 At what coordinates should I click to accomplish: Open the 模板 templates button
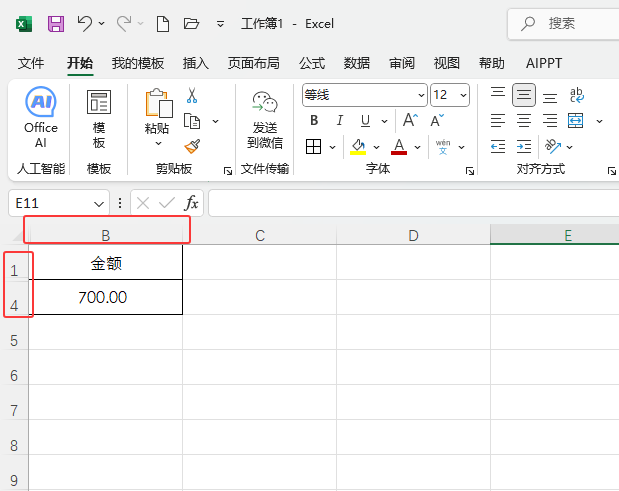coord(99,119)
